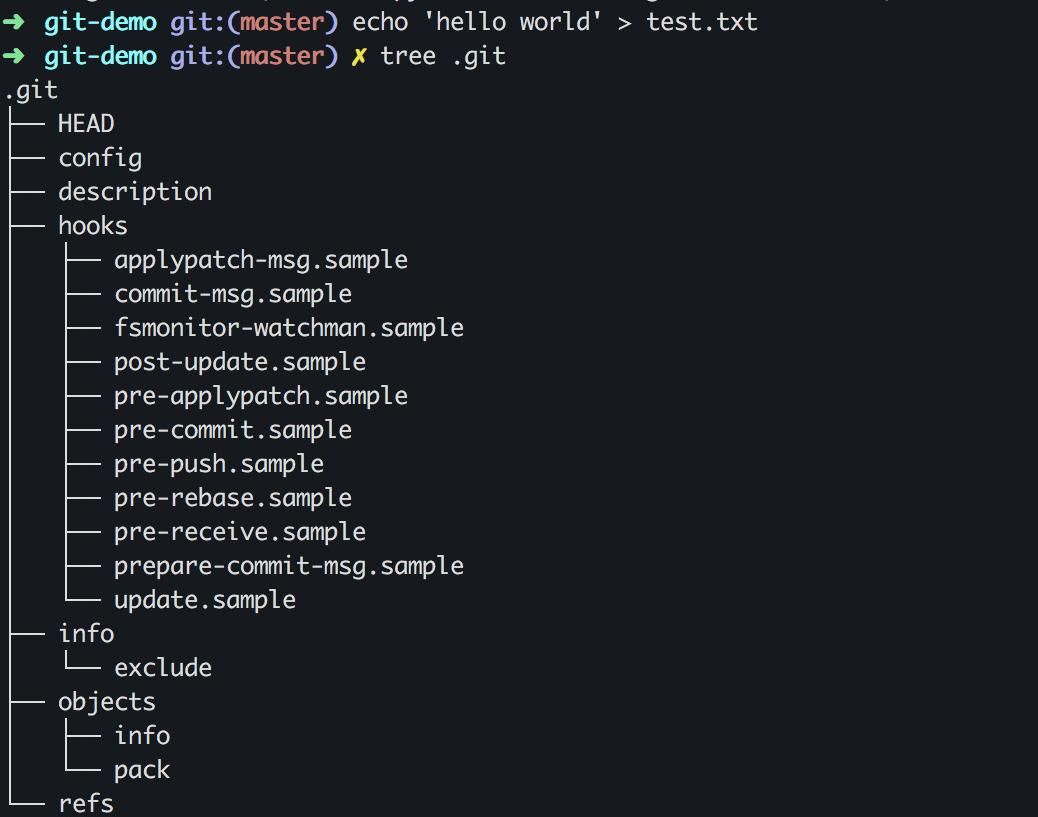Viewport: 1038px width, 817px height.
Task: Click pre-push.sample in the listing
Action: (219, 464)
